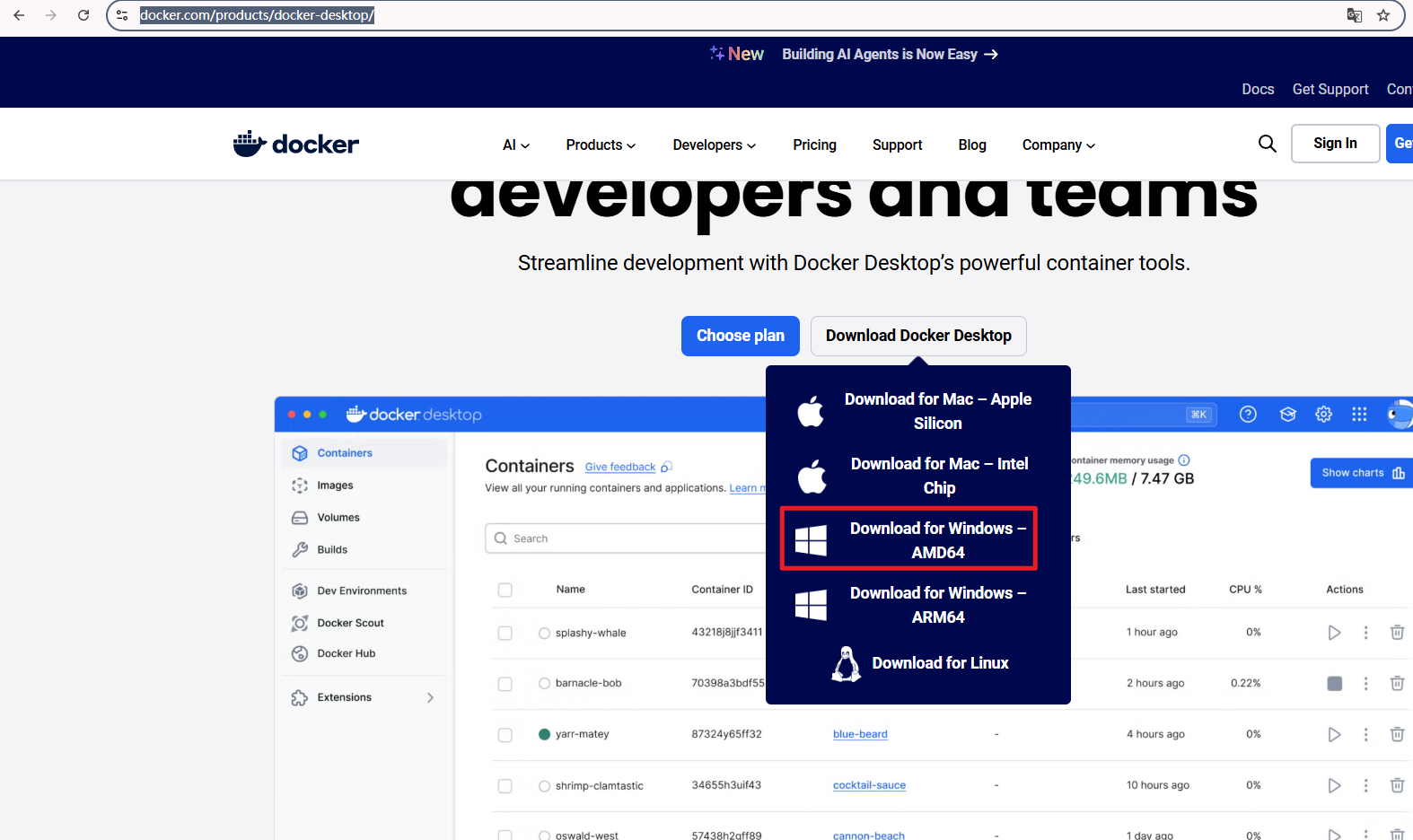This screenshot has width=1413, height=840.
Task: Open the Support nav item
Action: [897, 144]
